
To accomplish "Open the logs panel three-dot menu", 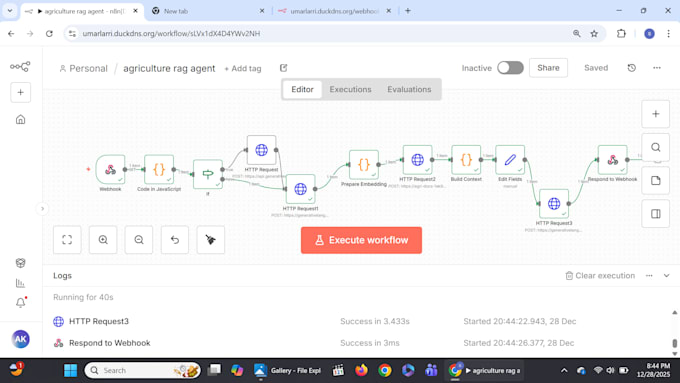I will 649,275.
